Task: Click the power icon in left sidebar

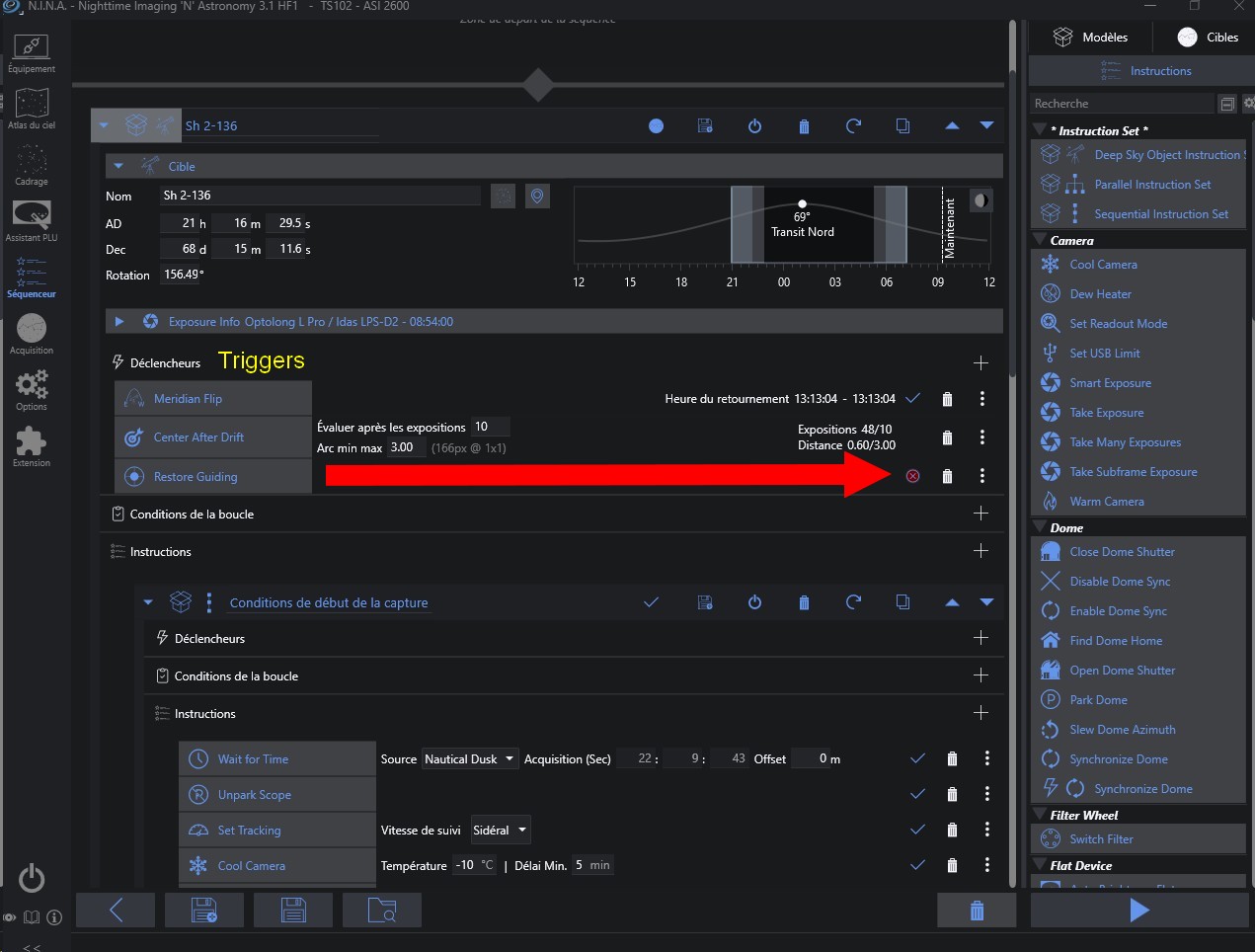Action: (x=32, y=878)
